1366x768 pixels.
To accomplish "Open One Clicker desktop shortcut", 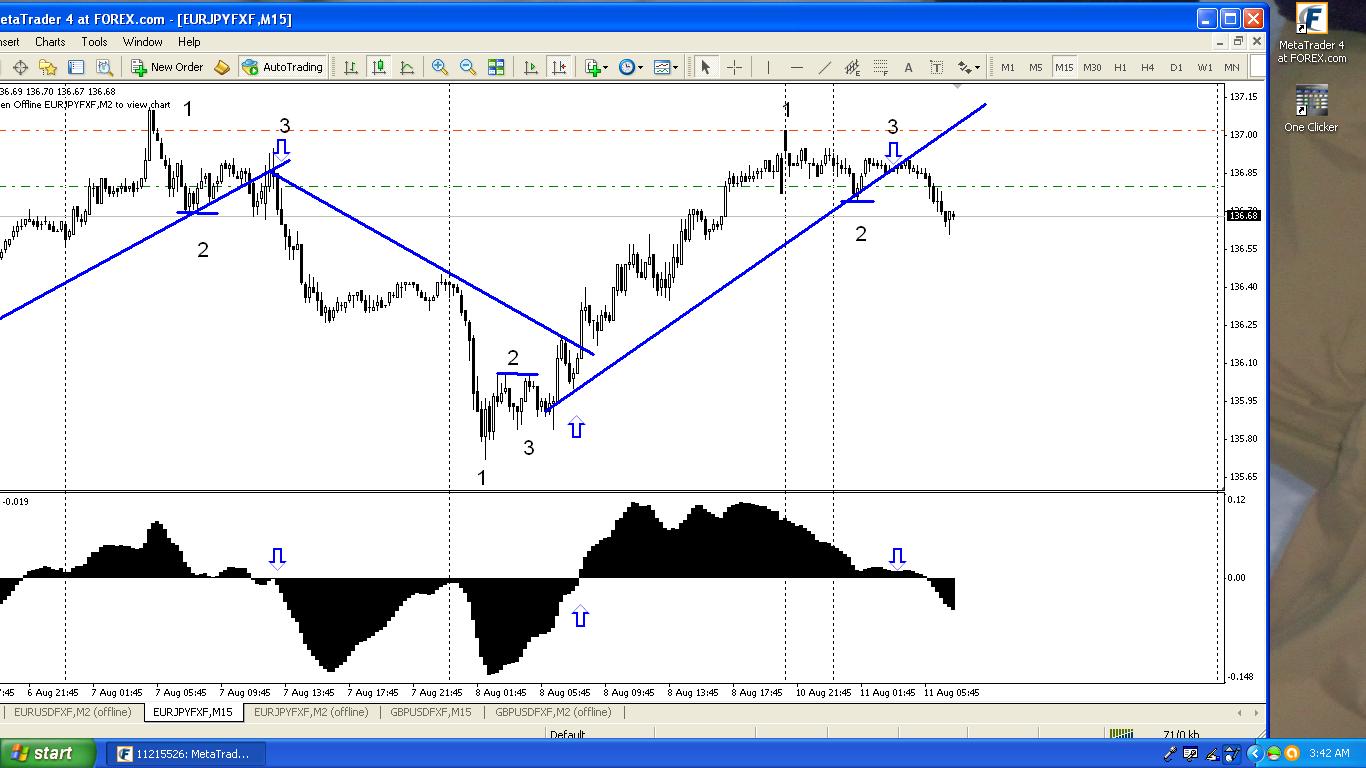I will point(1311,109).
